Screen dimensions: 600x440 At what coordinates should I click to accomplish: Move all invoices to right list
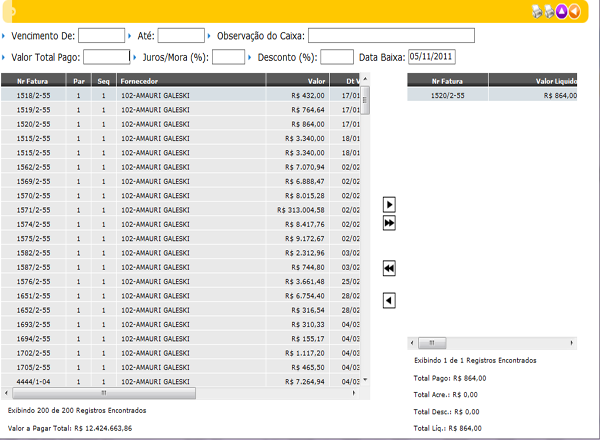(389, 223)
